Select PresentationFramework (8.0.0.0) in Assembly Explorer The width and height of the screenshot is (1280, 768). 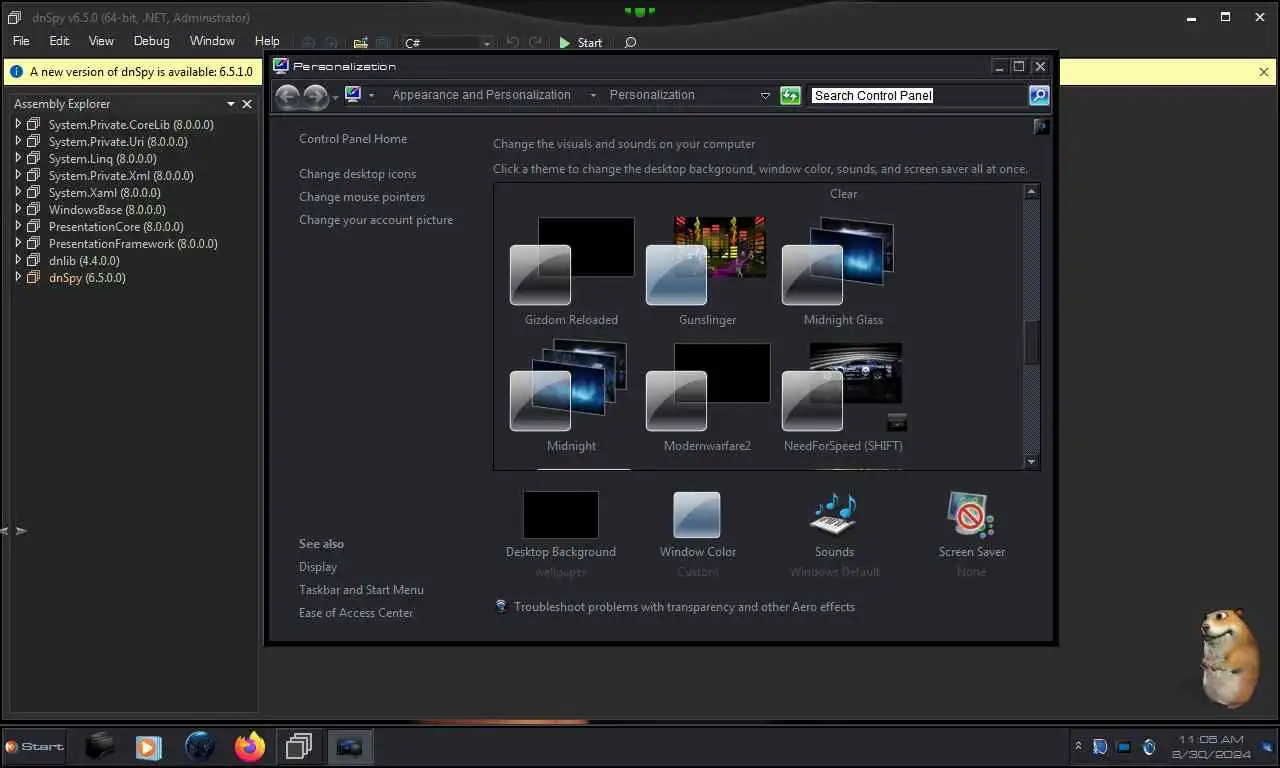(133, 244)
